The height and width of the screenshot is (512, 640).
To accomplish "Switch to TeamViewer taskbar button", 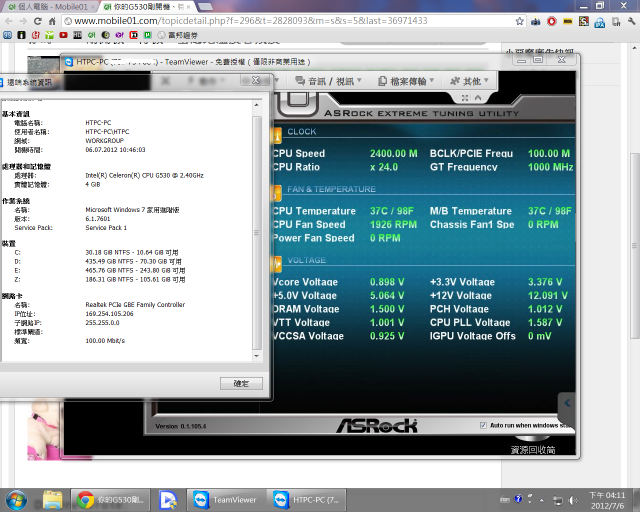I will [x=227, y=500].
